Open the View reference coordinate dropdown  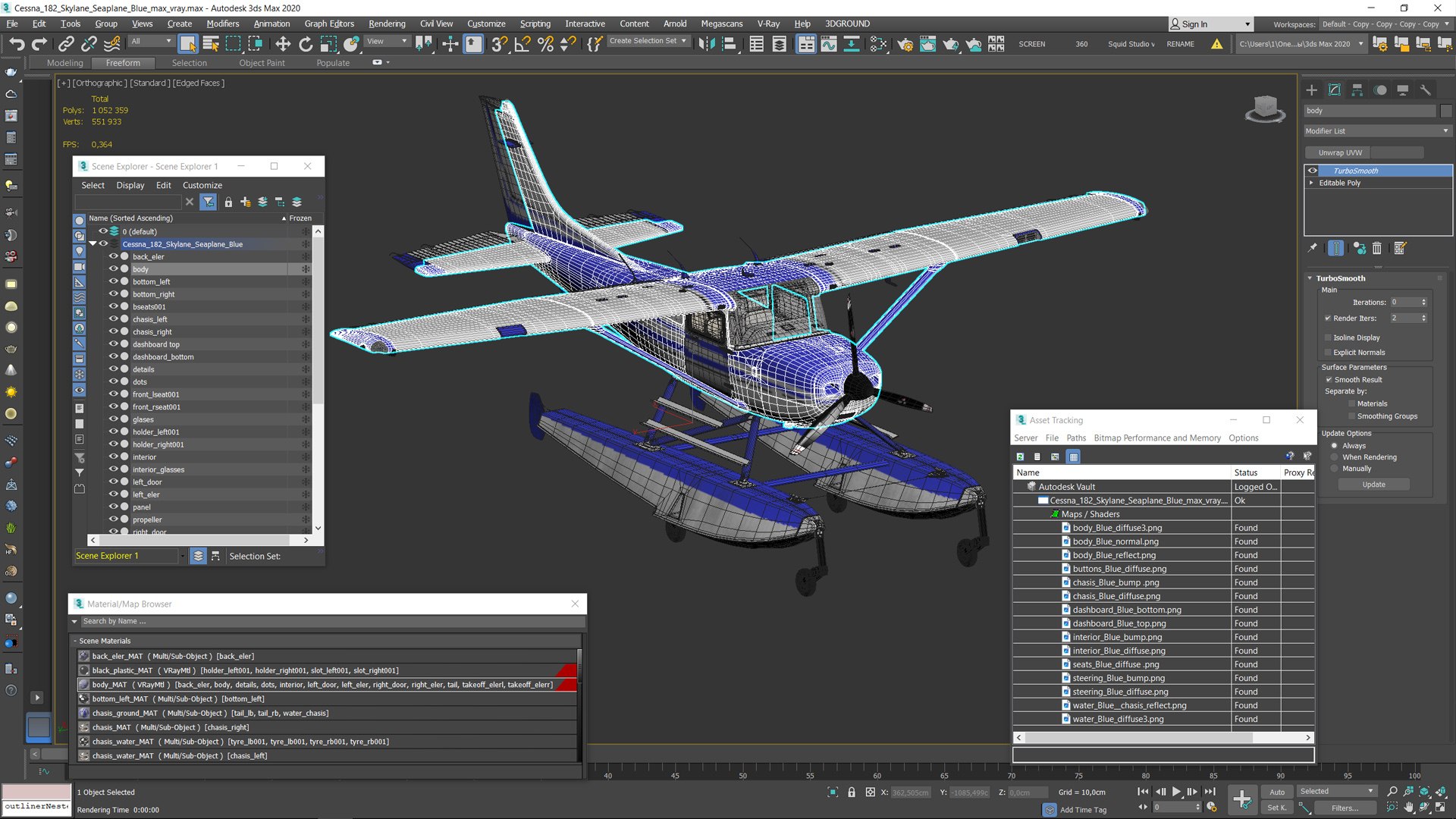tap(387, 42)
